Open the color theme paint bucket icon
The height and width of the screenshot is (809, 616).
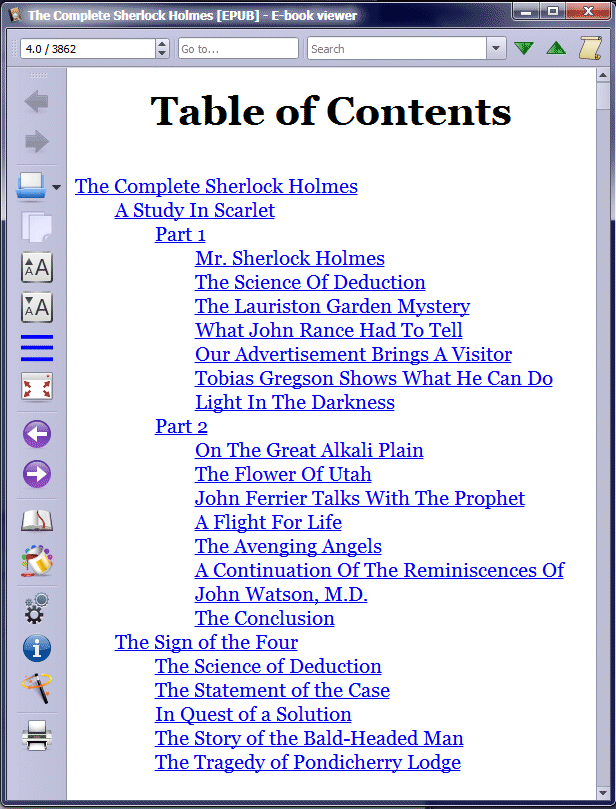coord(37,561)
